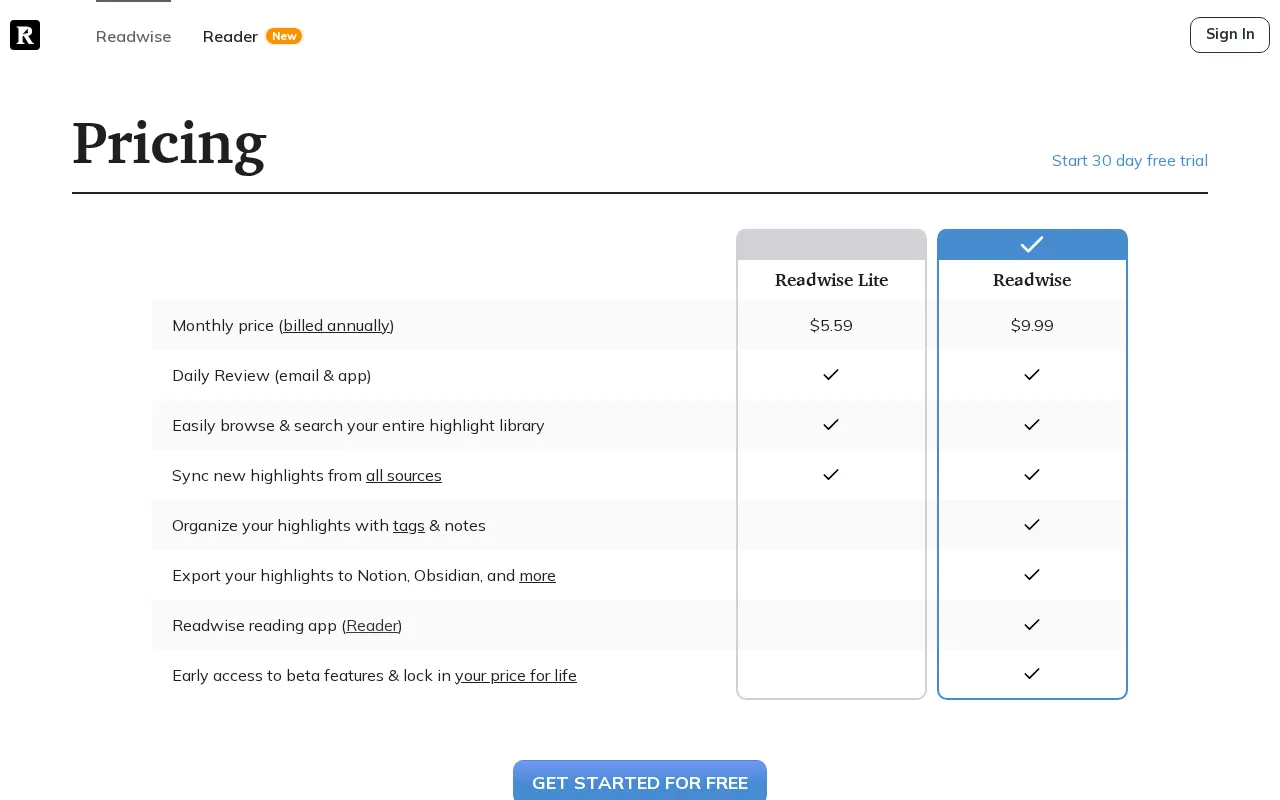This screenshot has width=1280, height=800.
Task: Open the Reader nav tab
Action: pos(230,37)
